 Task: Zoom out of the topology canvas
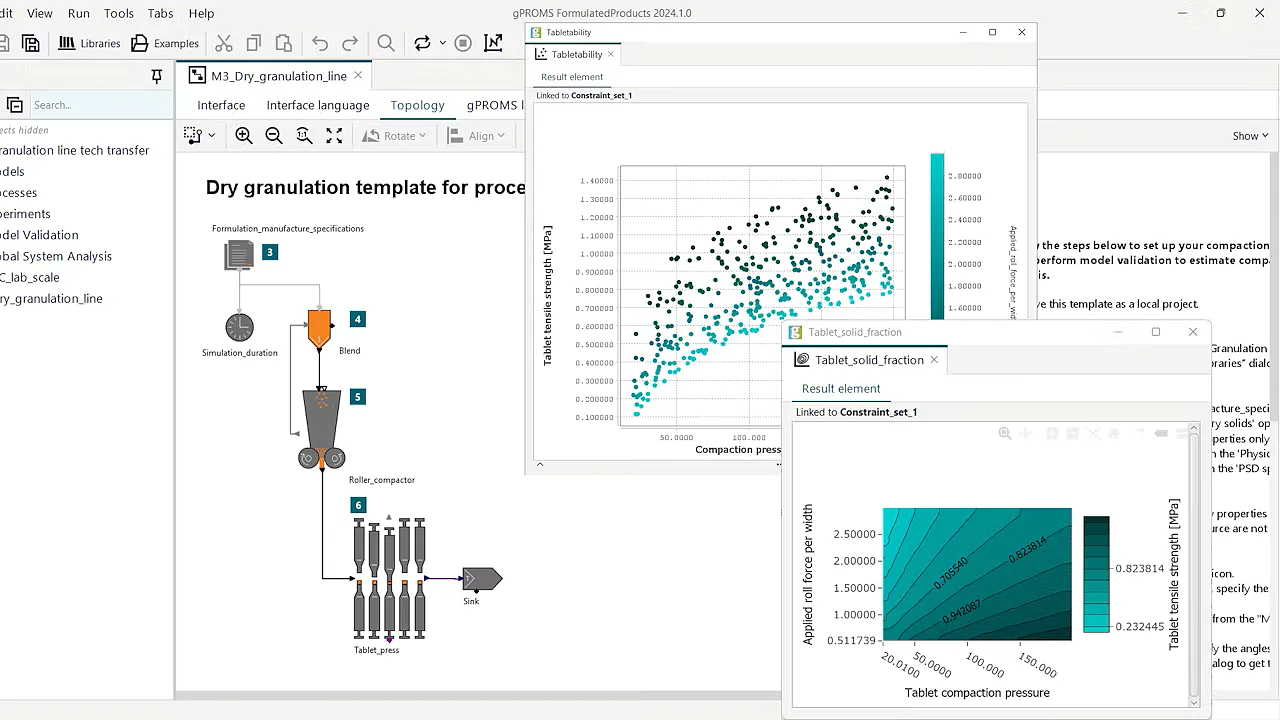pyautogui.click(x=274, y=136)
